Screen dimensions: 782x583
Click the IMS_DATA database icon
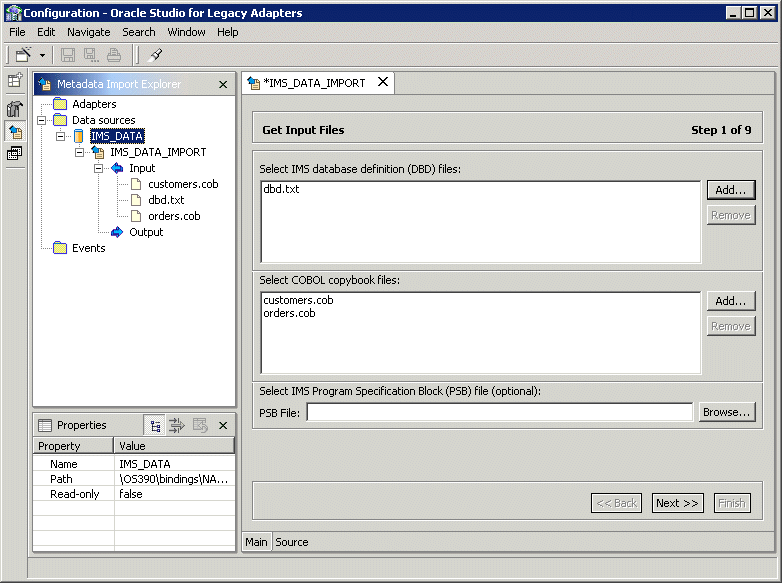pos(79,136)
